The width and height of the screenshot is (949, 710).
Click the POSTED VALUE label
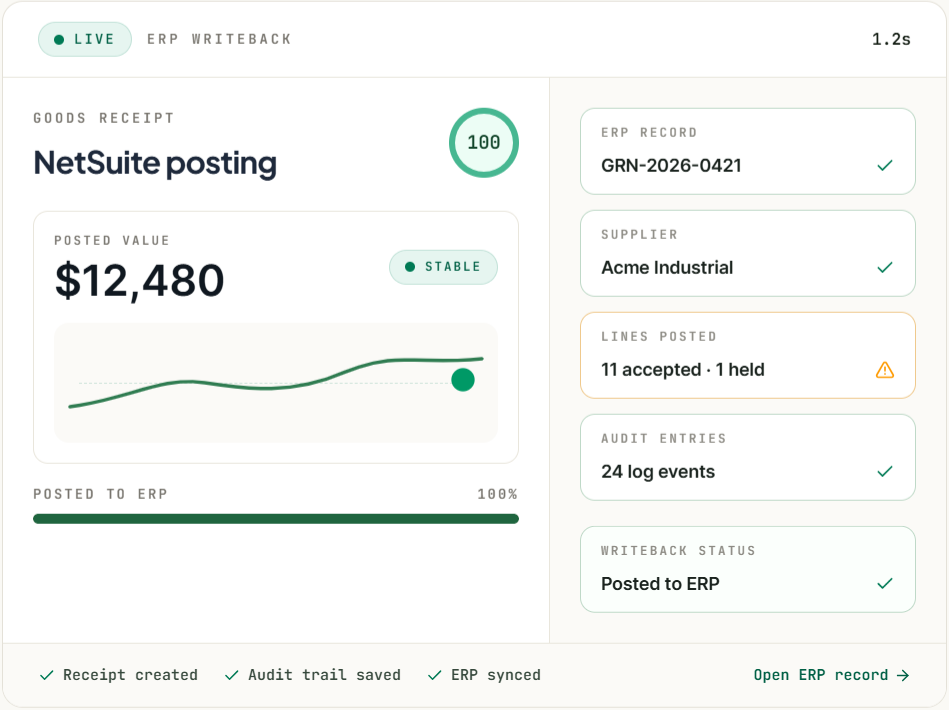tap(112, 240)
